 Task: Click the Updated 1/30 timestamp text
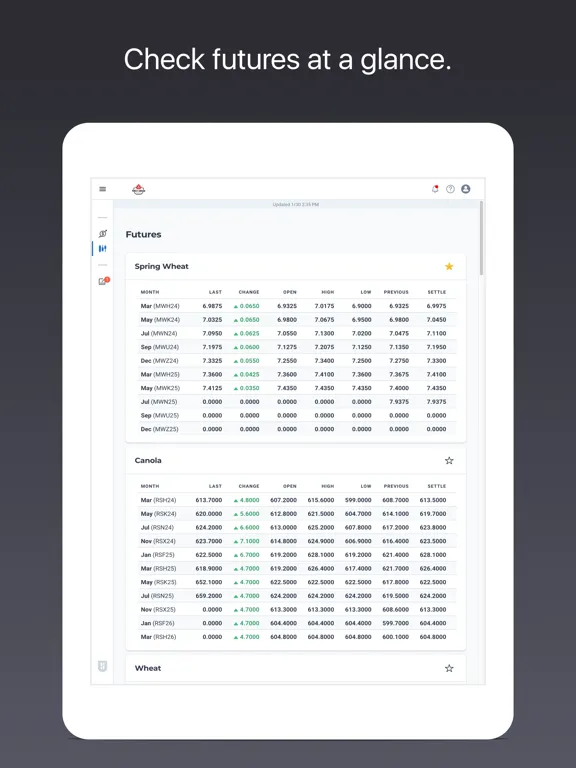click(296, 205)
